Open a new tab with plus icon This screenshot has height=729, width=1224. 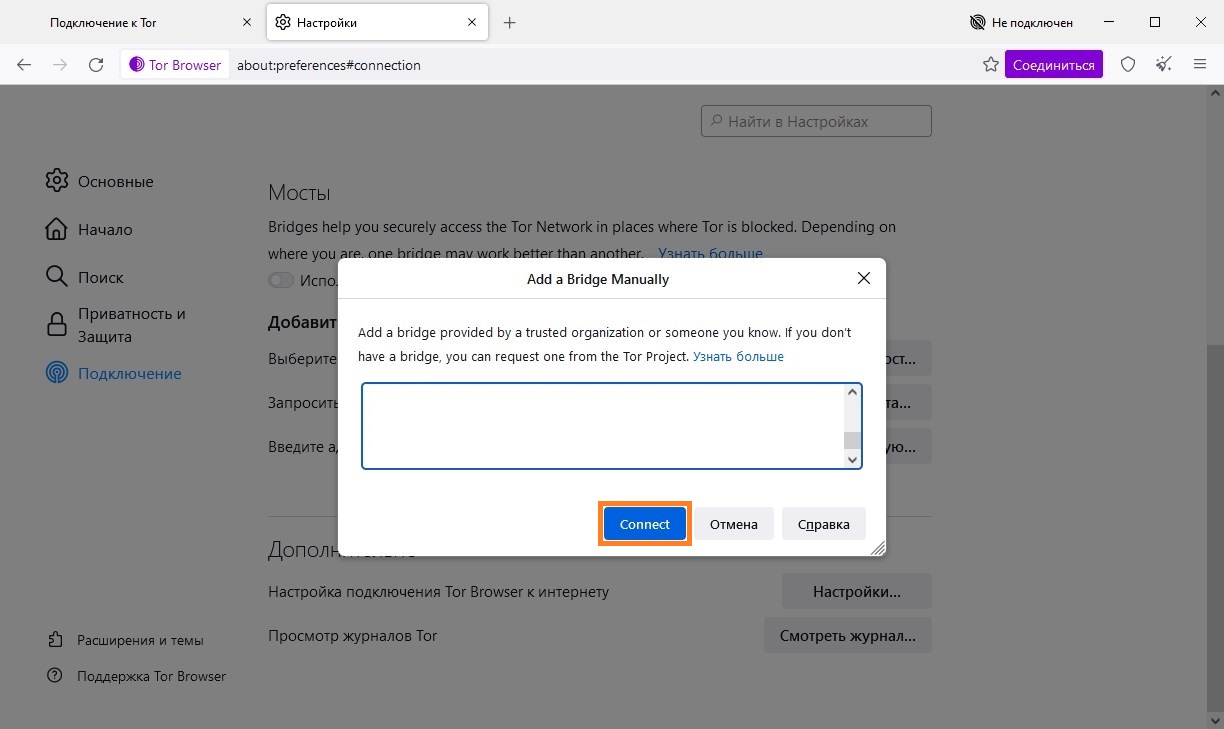pos(509,22)
